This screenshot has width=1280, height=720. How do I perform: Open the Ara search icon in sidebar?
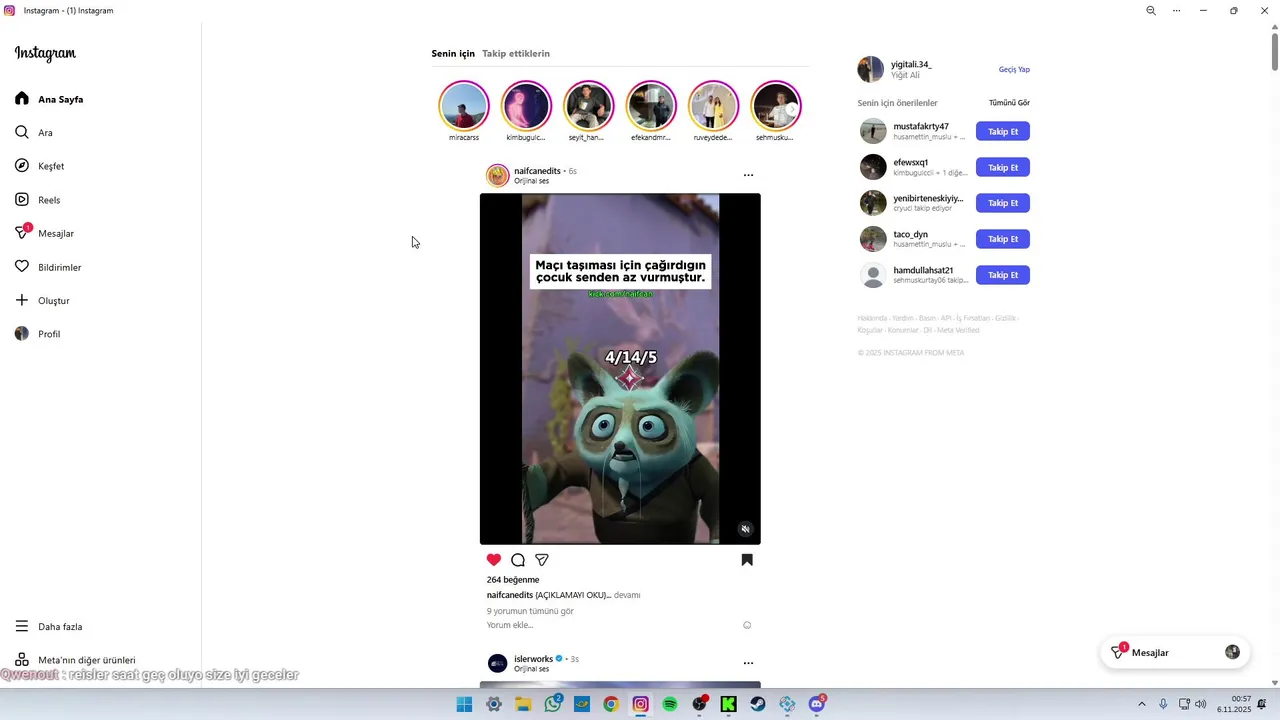pos(22,132)
